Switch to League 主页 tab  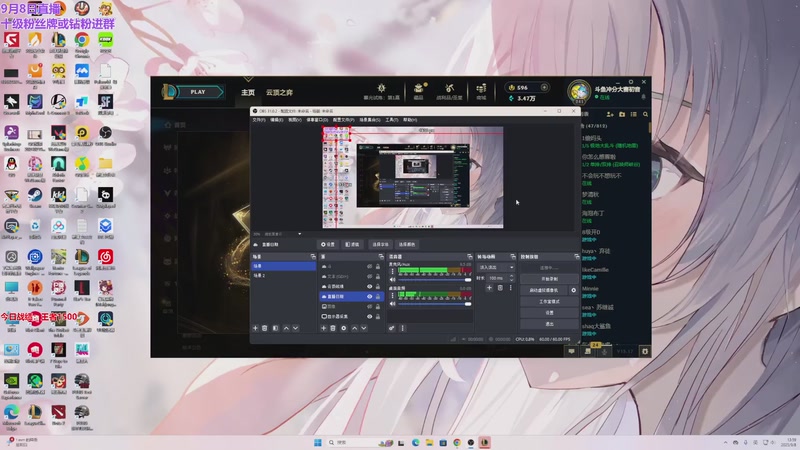[x=248, y=92]
